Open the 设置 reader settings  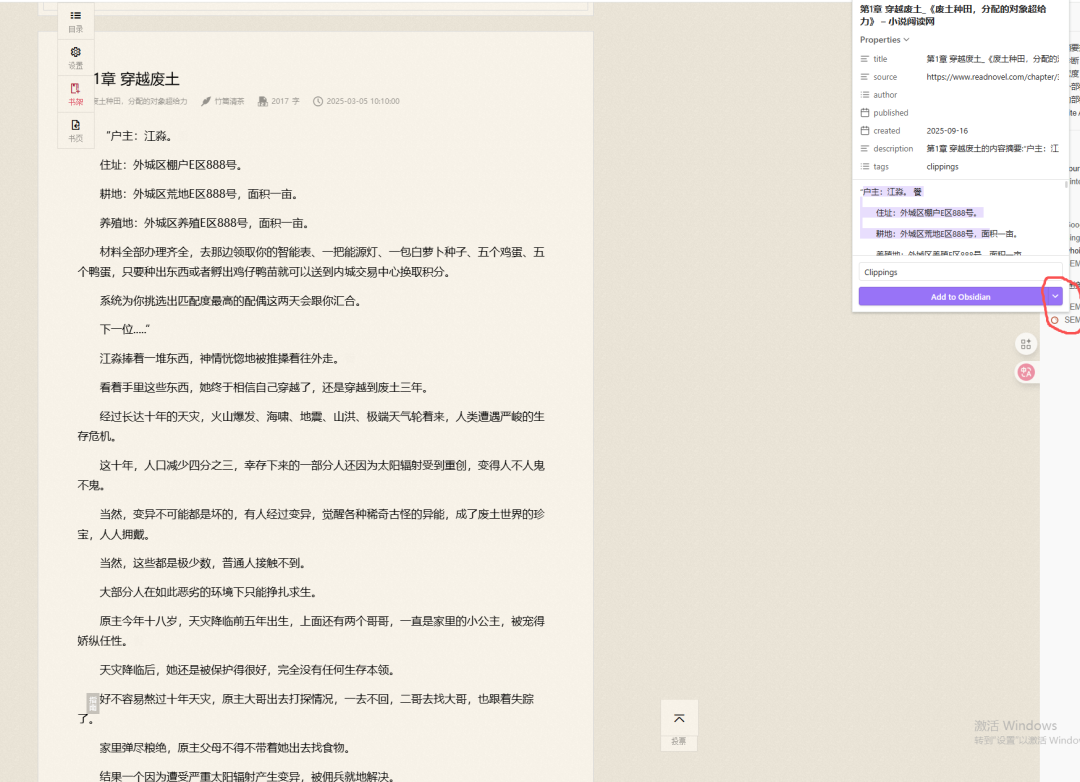(75, 56)
